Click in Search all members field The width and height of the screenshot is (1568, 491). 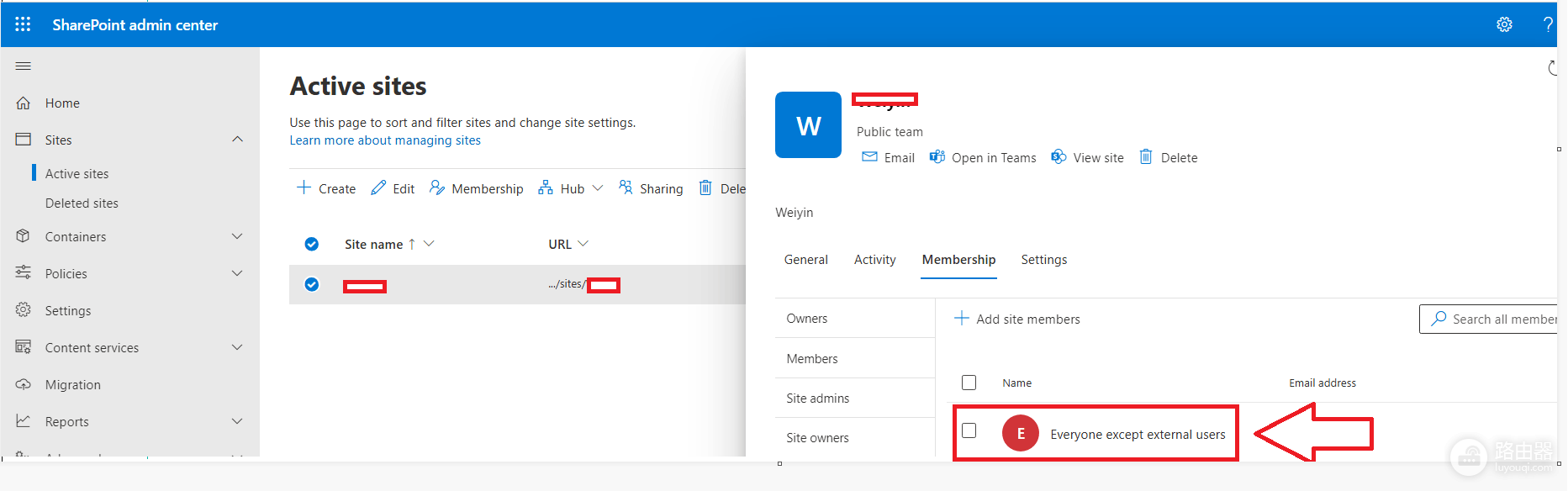(x=1489, y=319)
